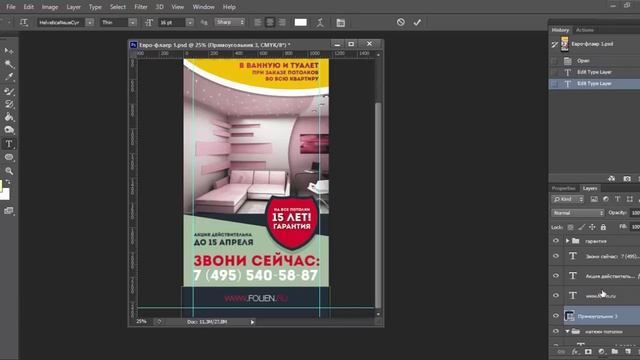The height and width of the screenshot is (360, 640).
Task: Commit current type edits checkmark
Action: 417,22
